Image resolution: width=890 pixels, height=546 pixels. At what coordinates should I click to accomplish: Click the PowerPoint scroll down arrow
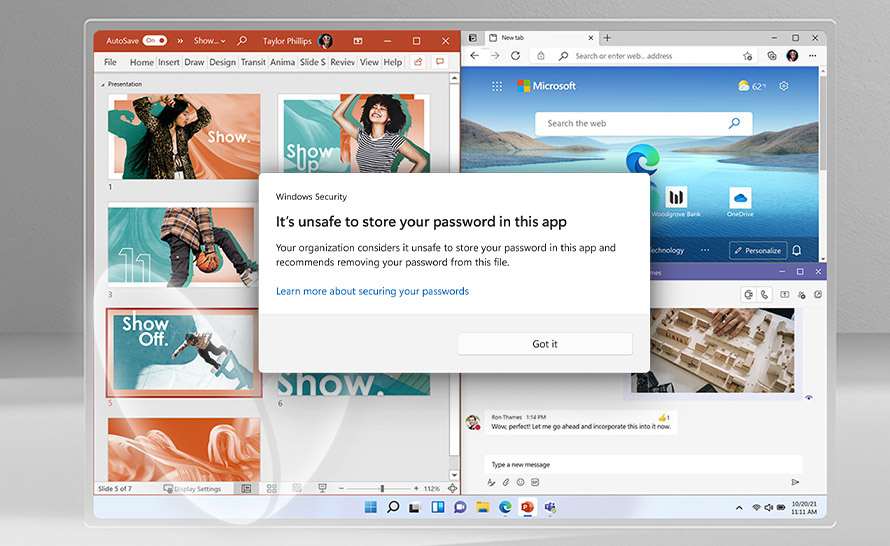tap(454, 475)
